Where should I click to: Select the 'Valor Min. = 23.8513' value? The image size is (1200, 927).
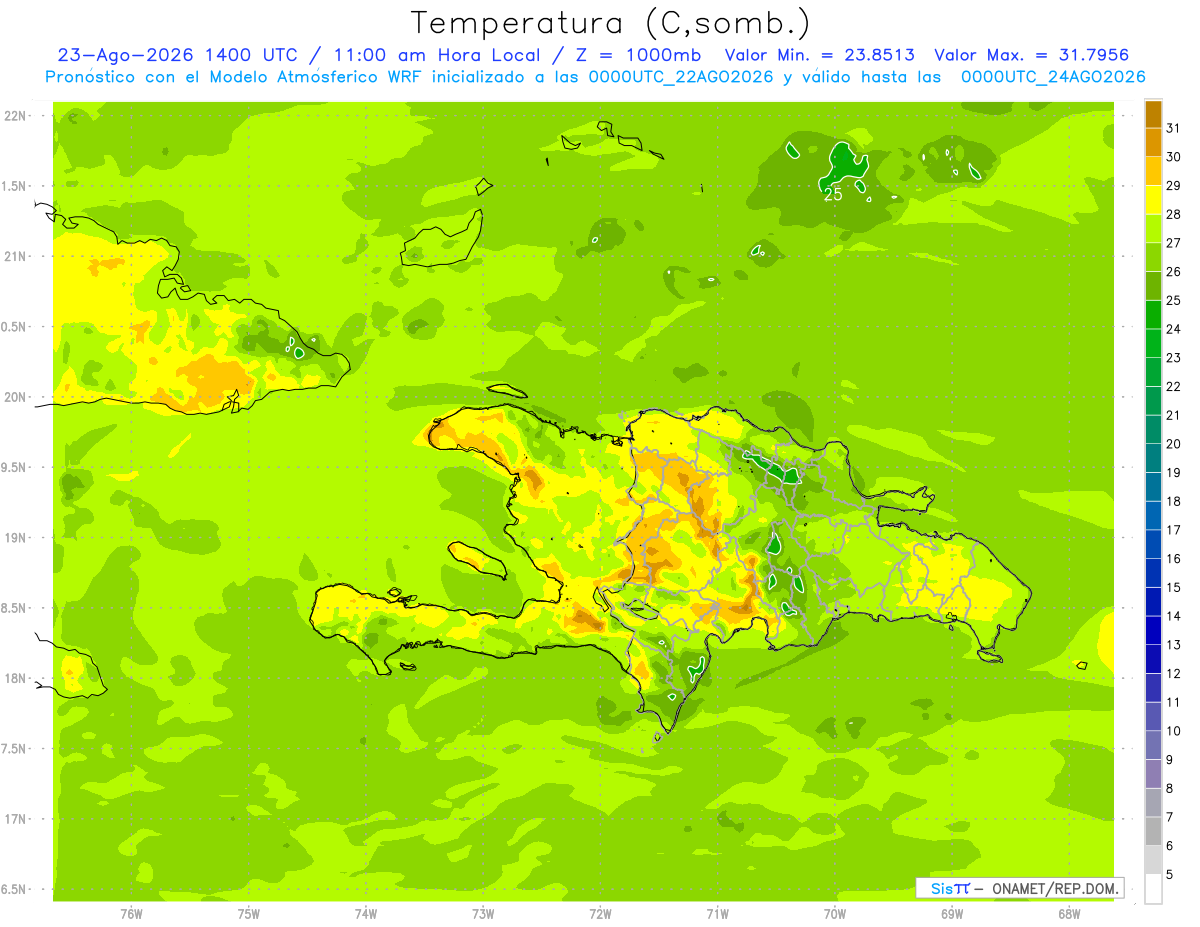tap(820, 55)
